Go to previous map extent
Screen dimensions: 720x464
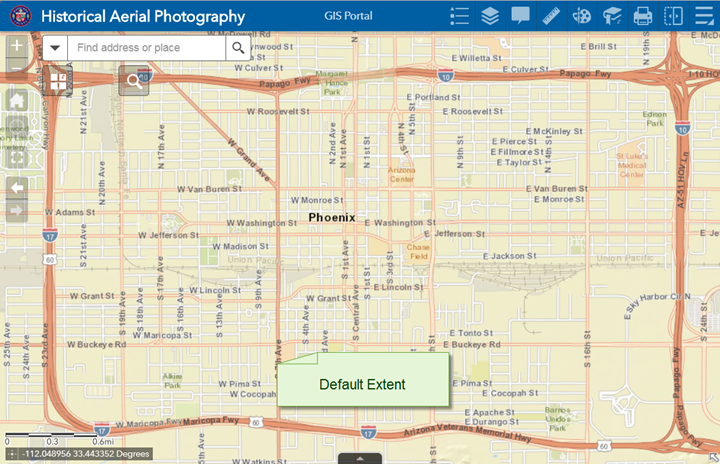click(x=16, y=187)
